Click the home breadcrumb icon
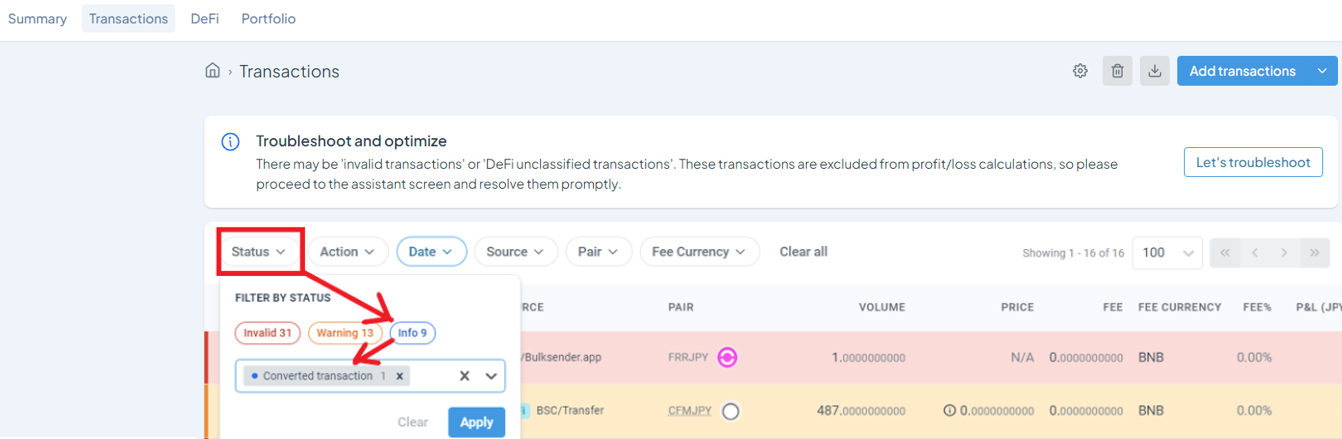The image size is (1342, 439). 212,71
